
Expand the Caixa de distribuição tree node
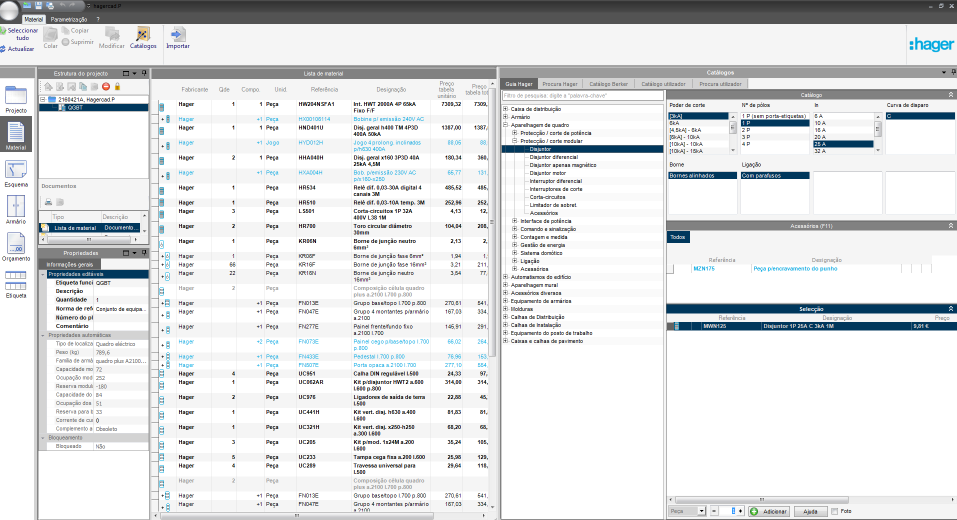coord(505,108)
